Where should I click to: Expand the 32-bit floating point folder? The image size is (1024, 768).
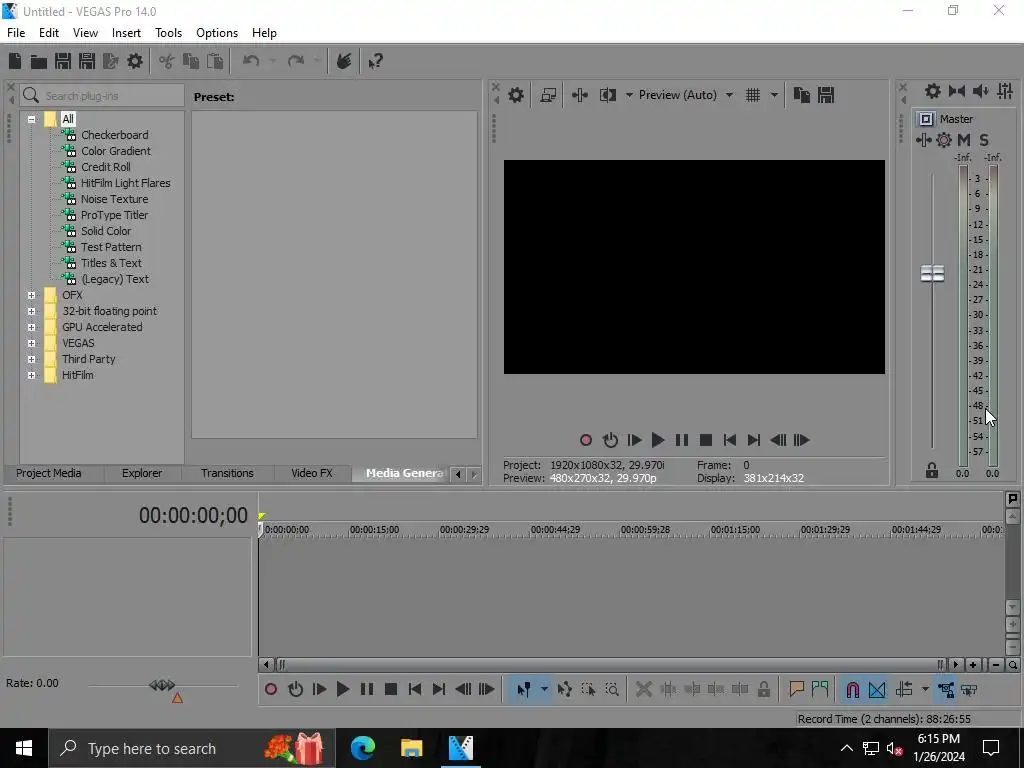[x=31, y=312]
